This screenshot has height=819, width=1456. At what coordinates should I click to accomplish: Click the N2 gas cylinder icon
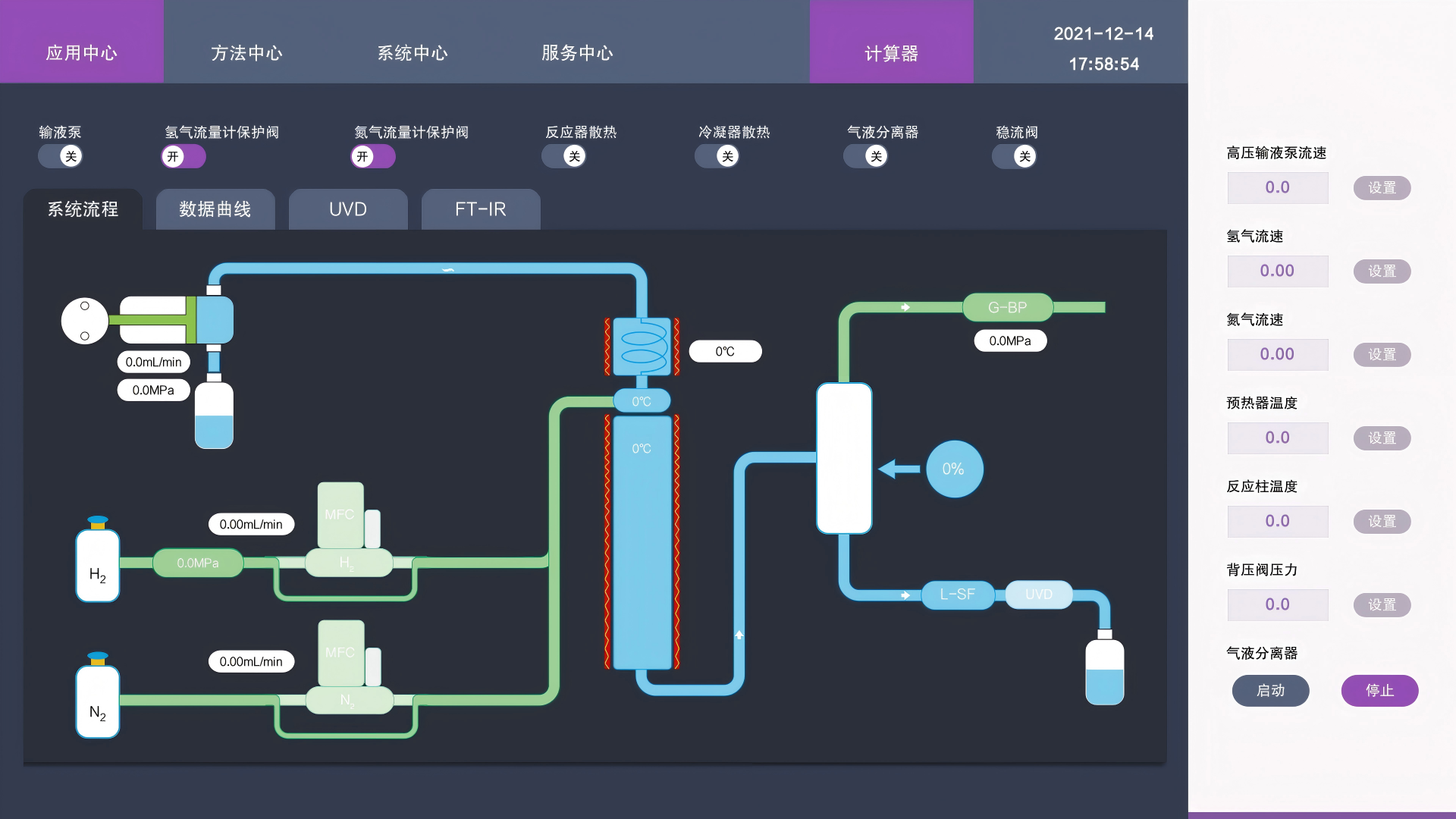pyautogui.click(x=98, y=701)
